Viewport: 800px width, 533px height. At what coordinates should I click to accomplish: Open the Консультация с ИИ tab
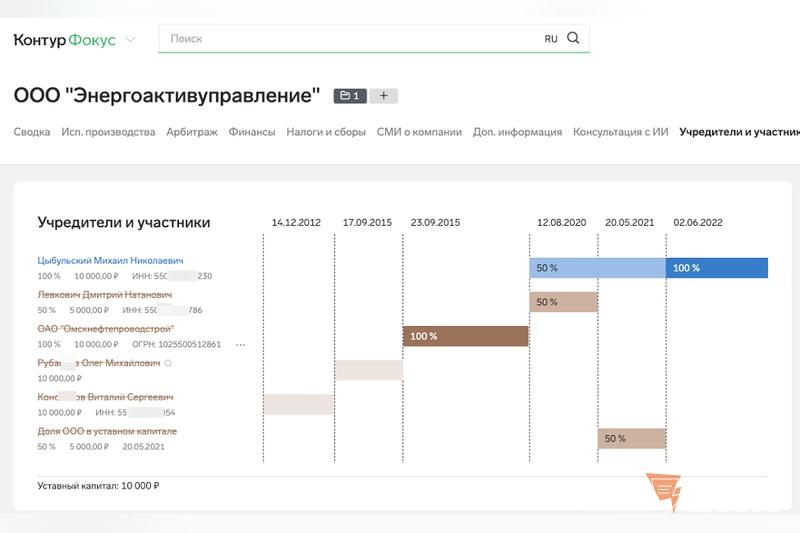tap(620, 132)
